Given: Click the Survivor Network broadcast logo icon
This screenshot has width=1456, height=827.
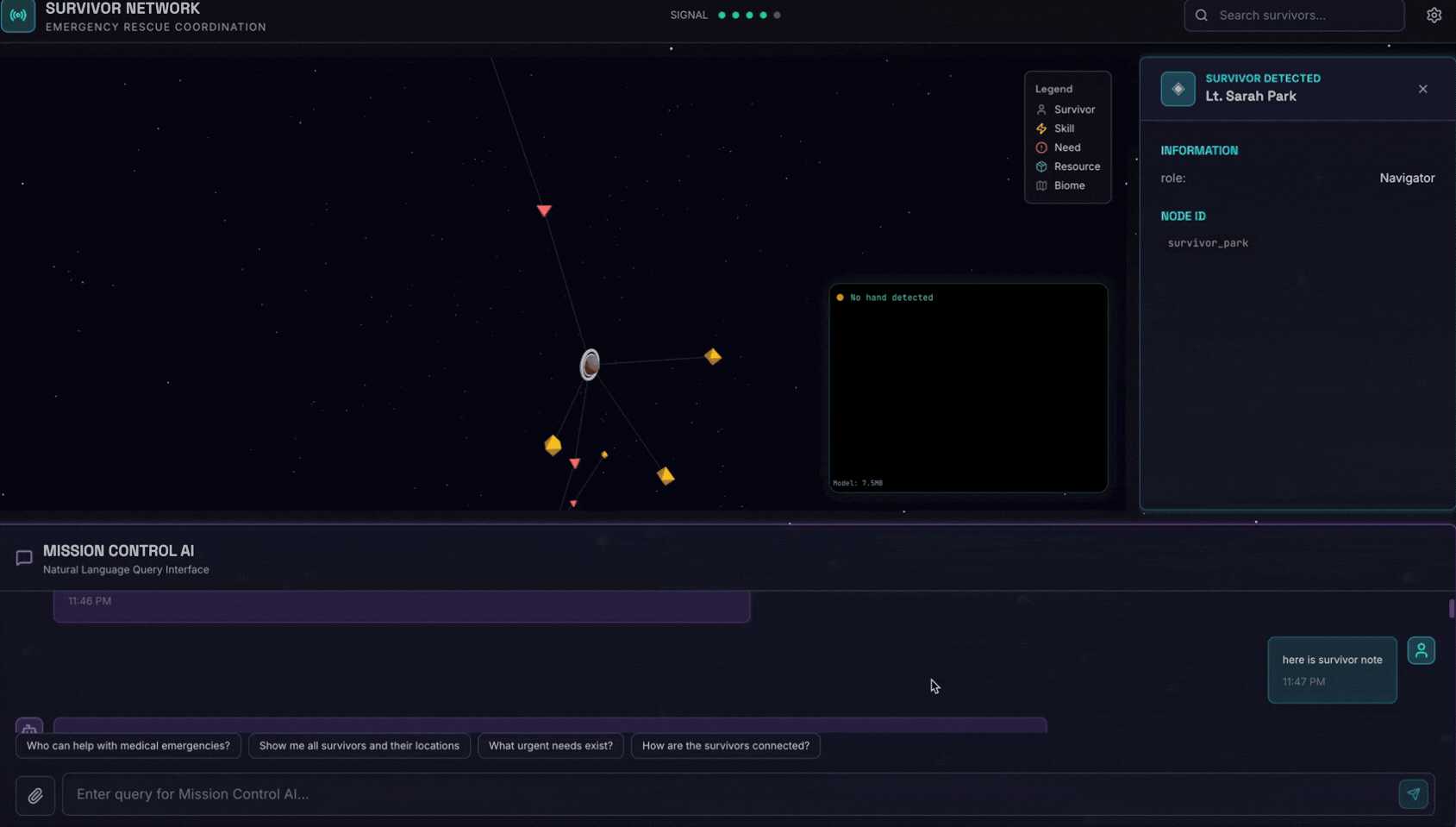Looking at the screenshot, I should click(x=18, y=16).
